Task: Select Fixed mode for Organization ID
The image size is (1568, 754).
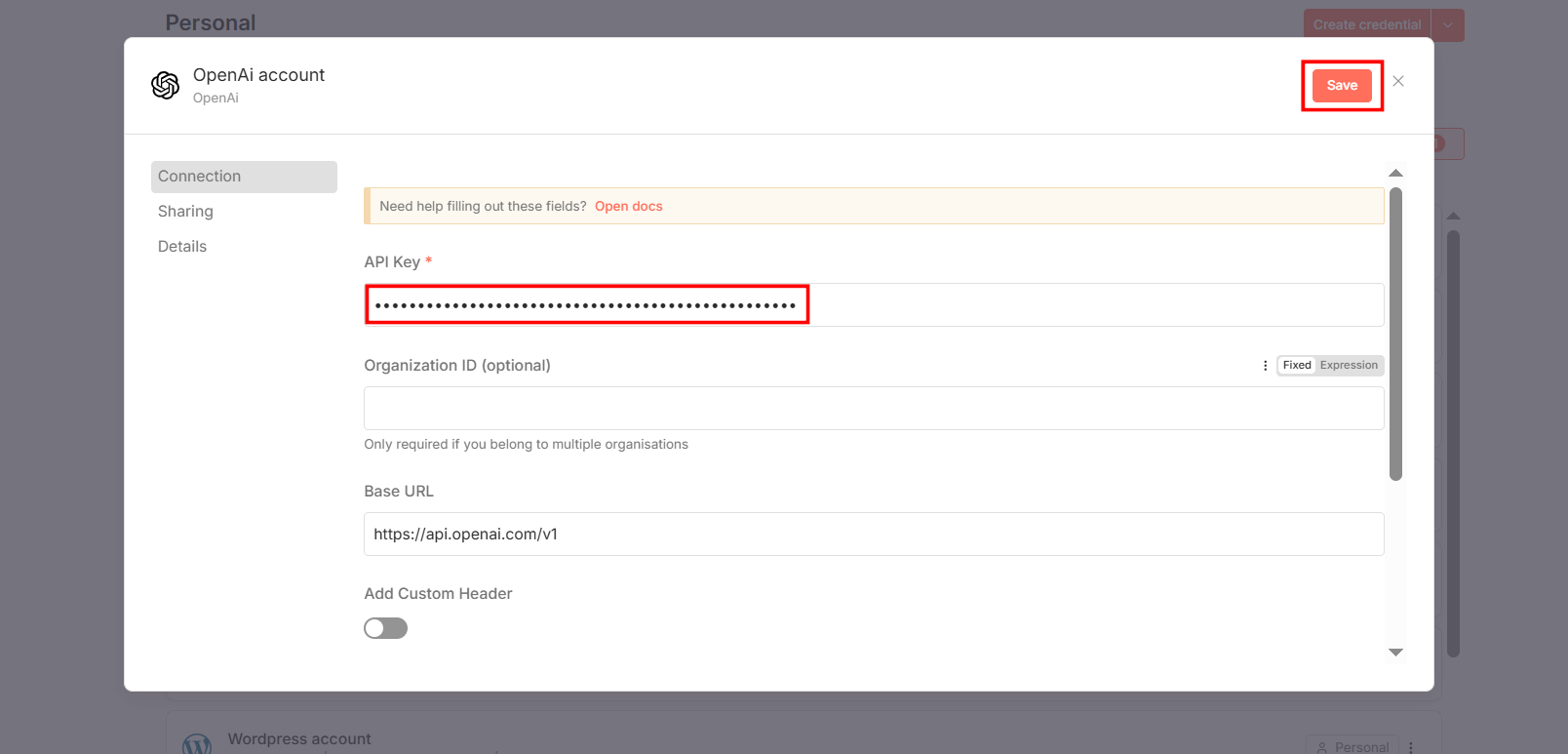Action: coord(1296,366)
